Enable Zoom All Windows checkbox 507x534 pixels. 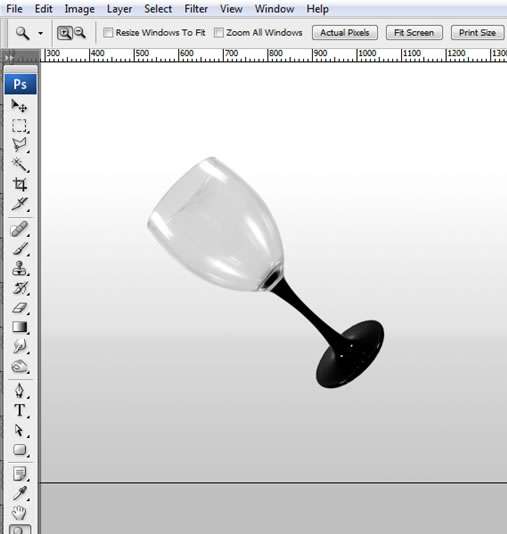coord(219,33)
